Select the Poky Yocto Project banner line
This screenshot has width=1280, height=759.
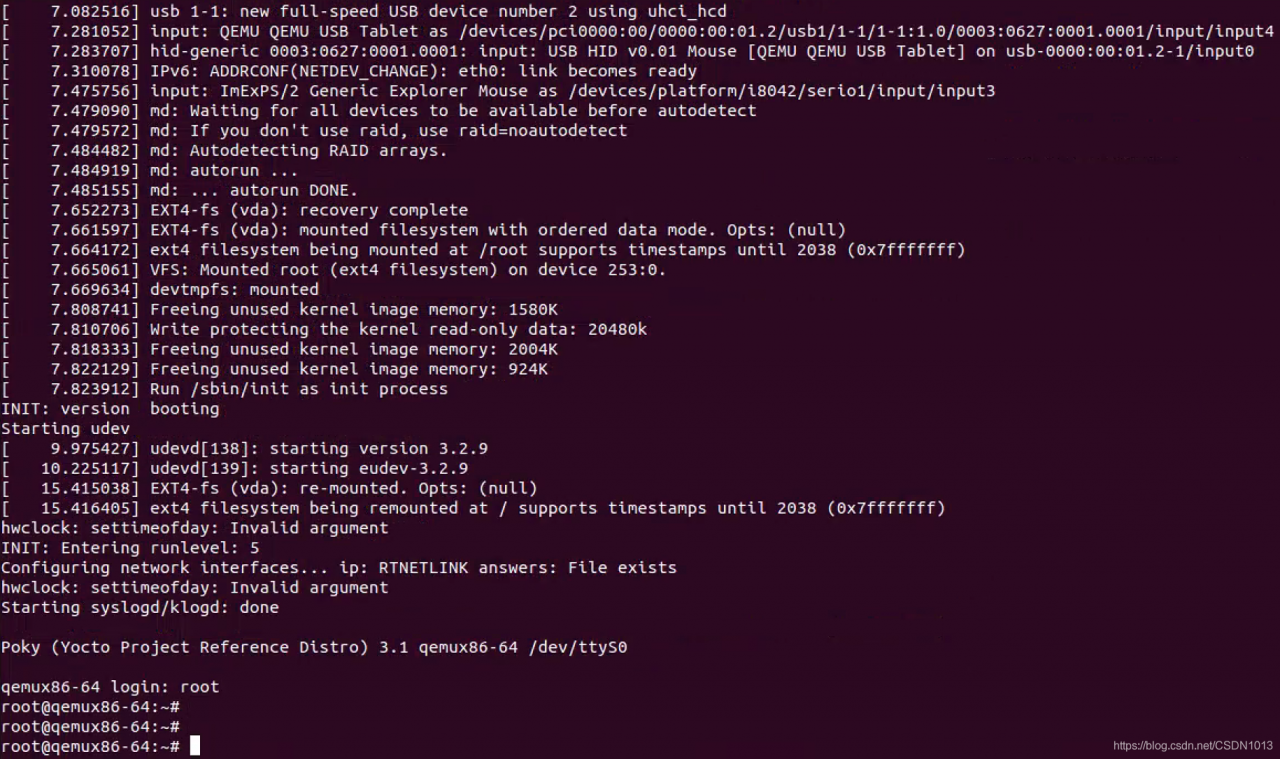click(x=314, y=647)
